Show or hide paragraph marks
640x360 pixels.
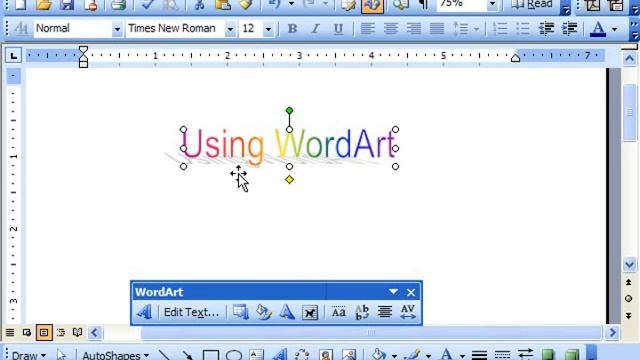424,5
